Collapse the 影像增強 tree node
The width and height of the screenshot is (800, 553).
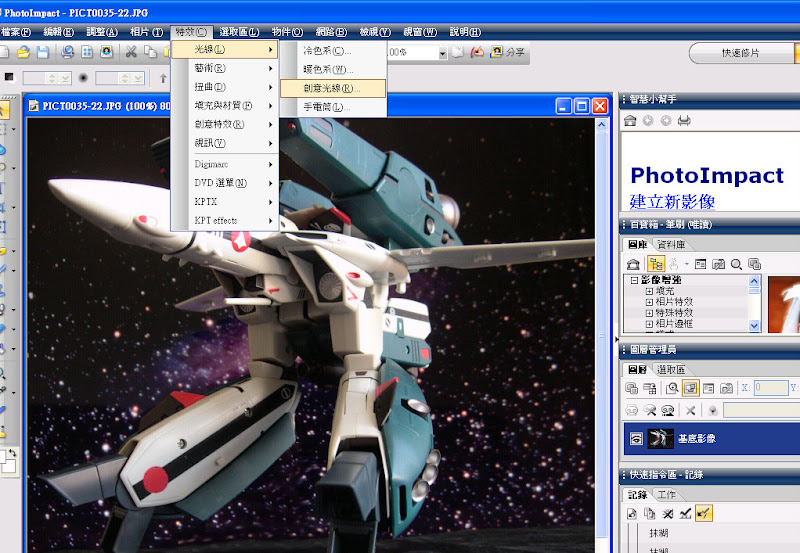634,280
